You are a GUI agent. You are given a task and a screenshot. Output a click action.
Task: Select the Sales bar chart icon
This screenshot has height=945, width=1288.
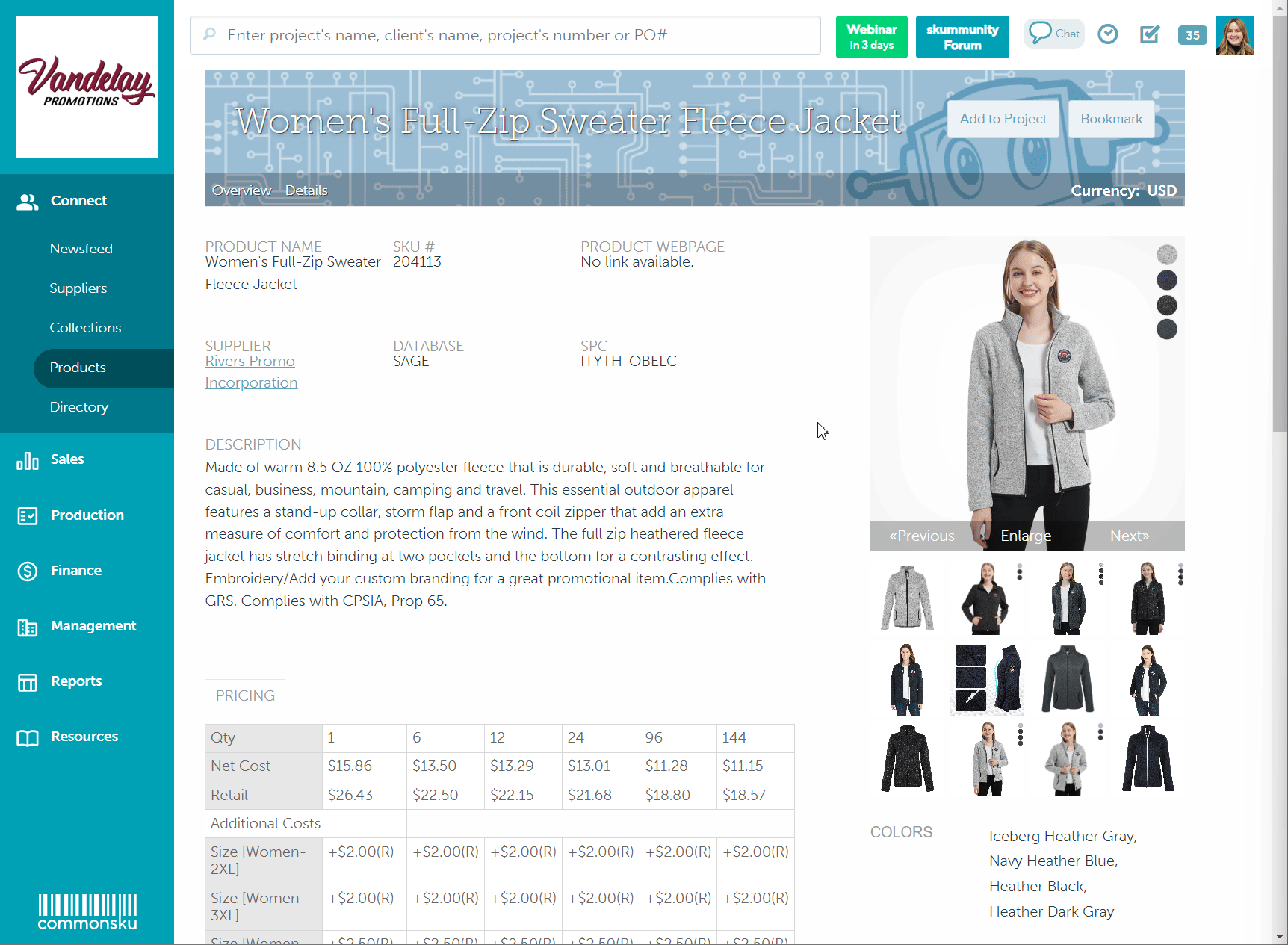[x=27, y=461]
